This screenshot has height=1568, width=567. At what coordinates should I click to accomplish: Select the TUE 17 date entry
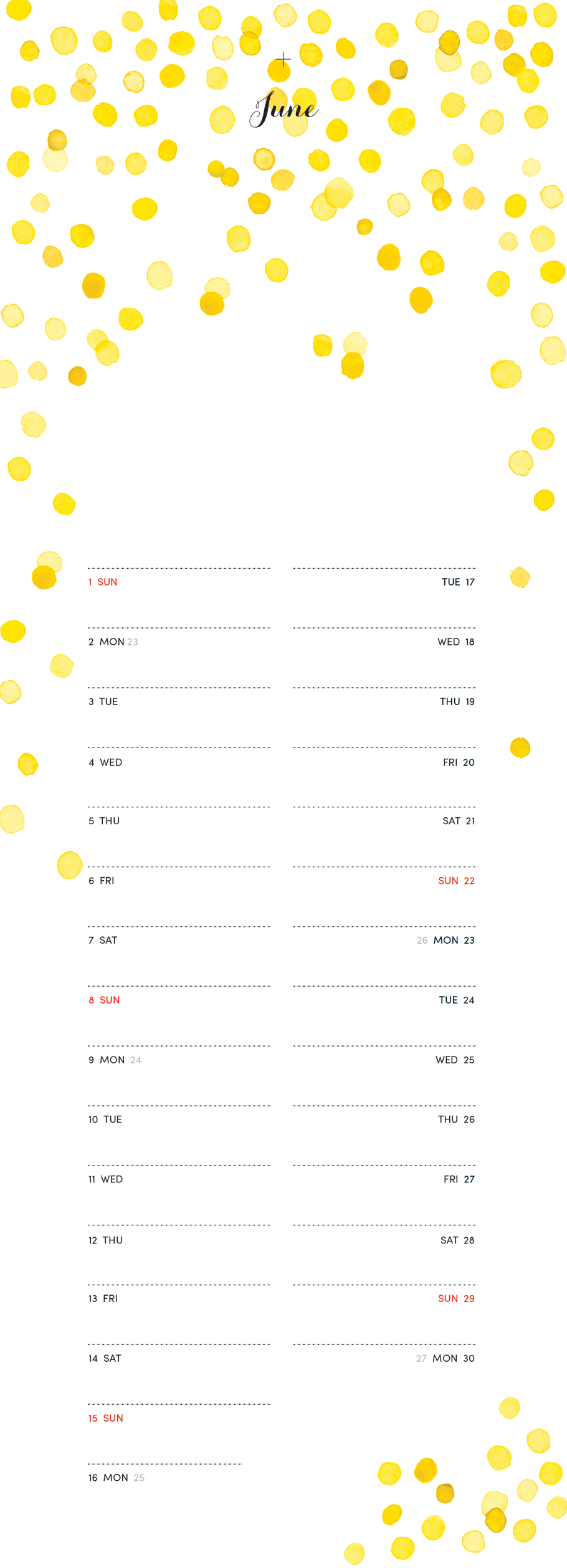[458, 582]
